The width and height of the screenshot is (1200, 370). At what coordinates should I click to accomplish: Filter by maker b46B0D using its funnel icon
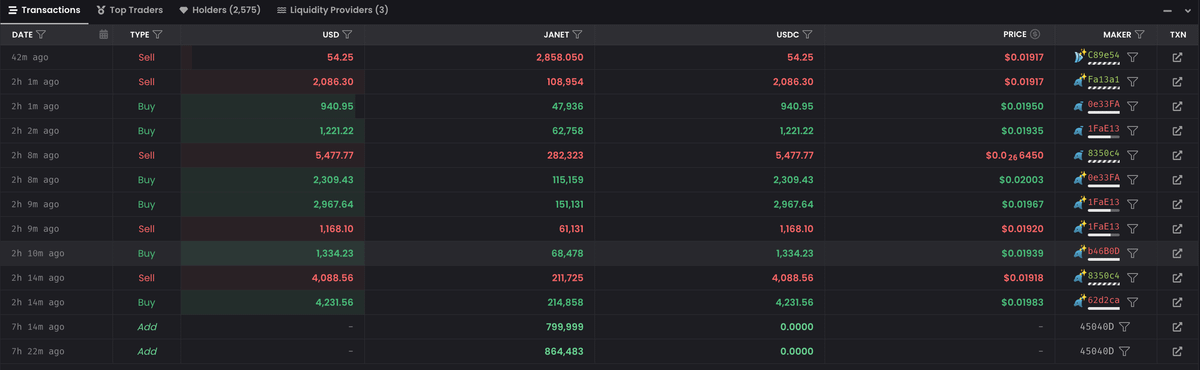[1133, 253]
